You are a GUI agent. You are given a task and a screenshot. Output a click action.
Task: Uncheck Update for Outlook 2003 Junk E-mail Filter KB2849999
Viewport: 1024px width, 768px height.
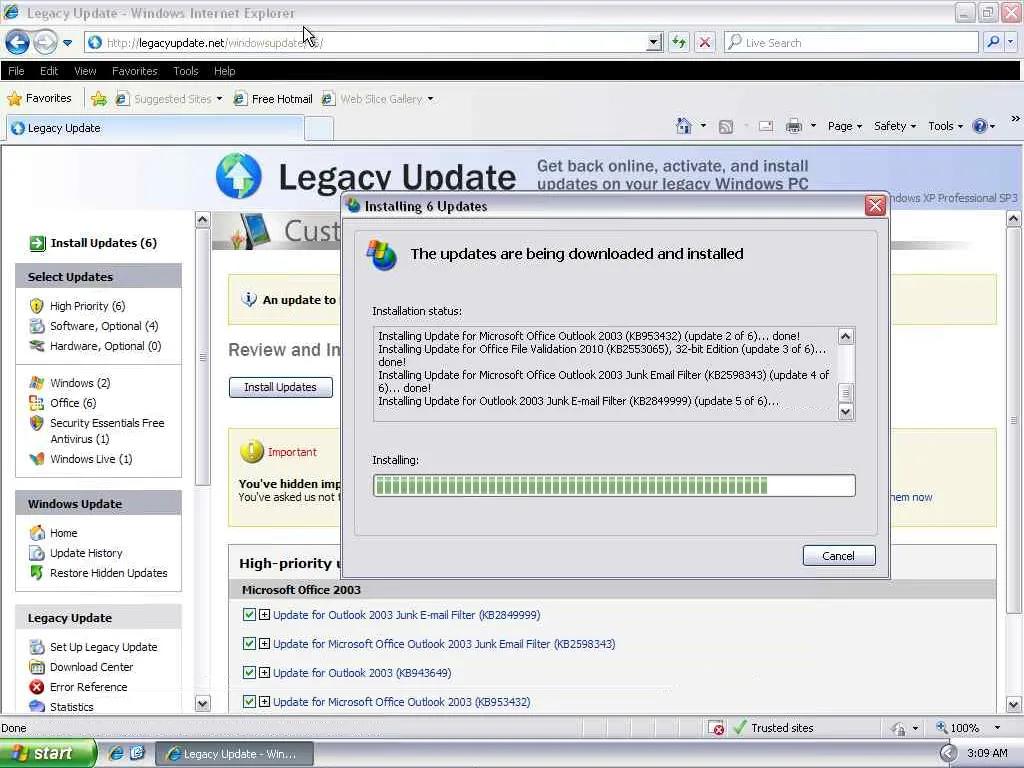249,615
